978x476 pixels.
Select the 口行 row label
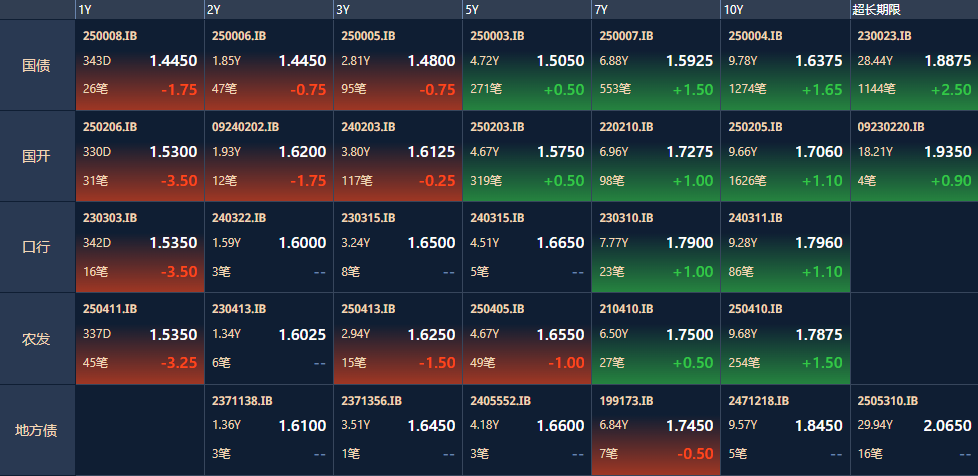point(38,247)
